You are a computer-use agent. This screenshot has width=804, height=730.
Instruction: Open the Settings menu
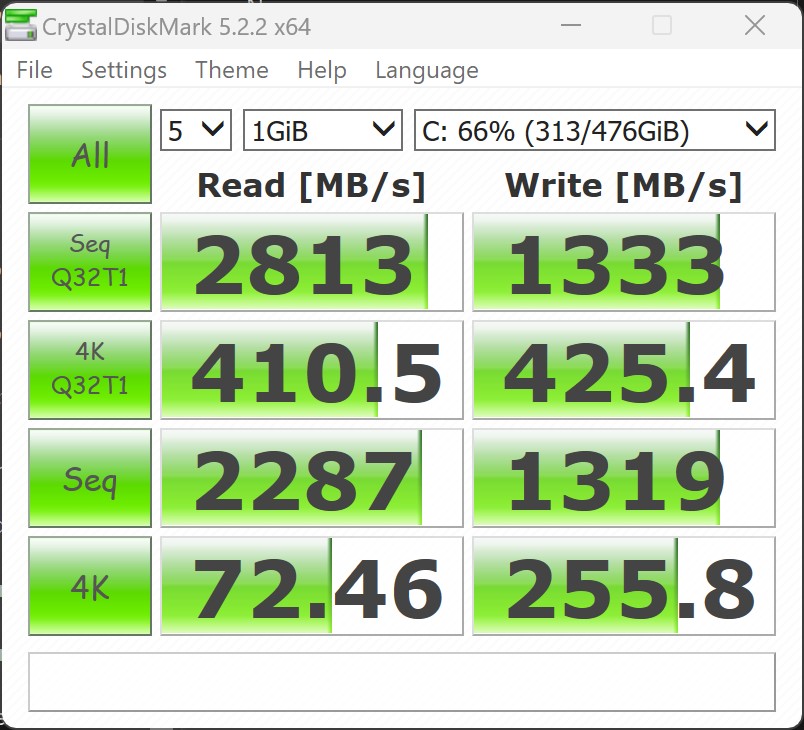(124, 70)
